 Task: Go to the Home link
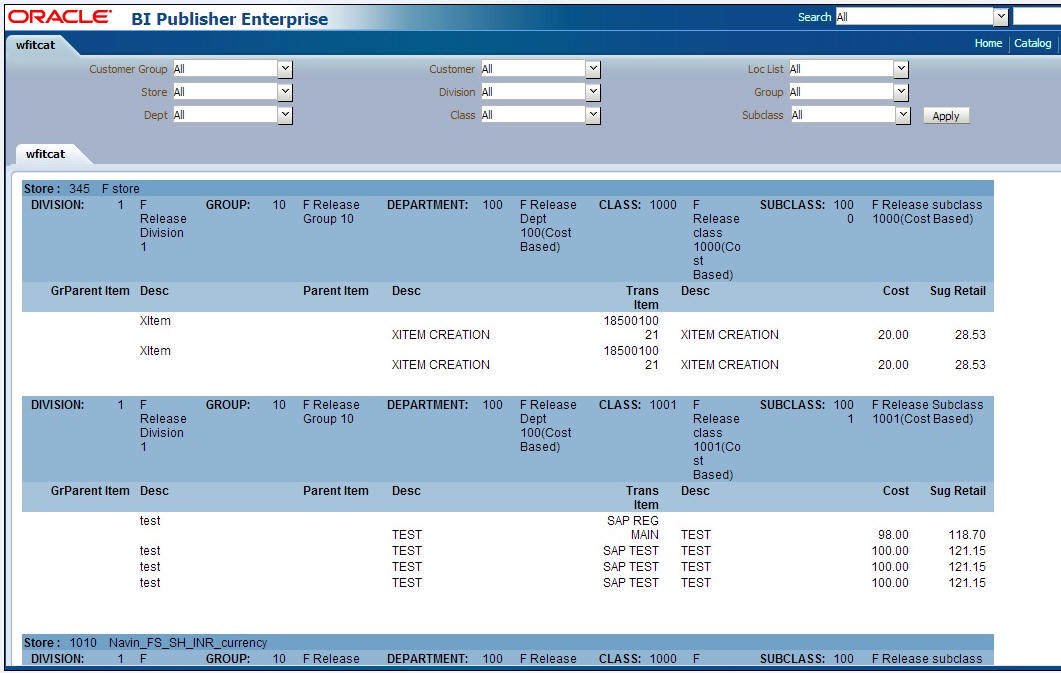tap(988, 43)
